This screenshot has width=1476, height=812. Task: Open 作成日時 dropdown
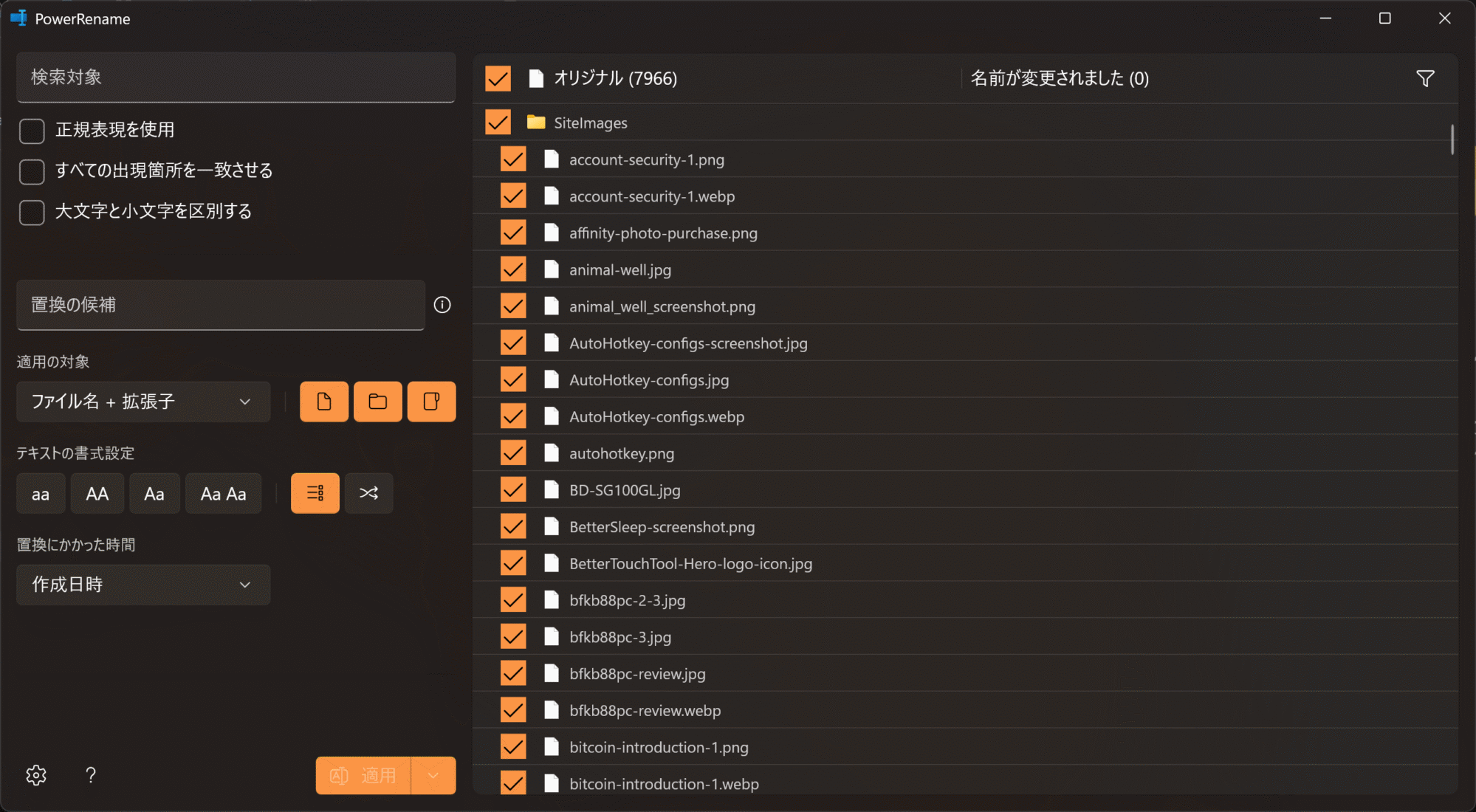(x=143, y=585)
